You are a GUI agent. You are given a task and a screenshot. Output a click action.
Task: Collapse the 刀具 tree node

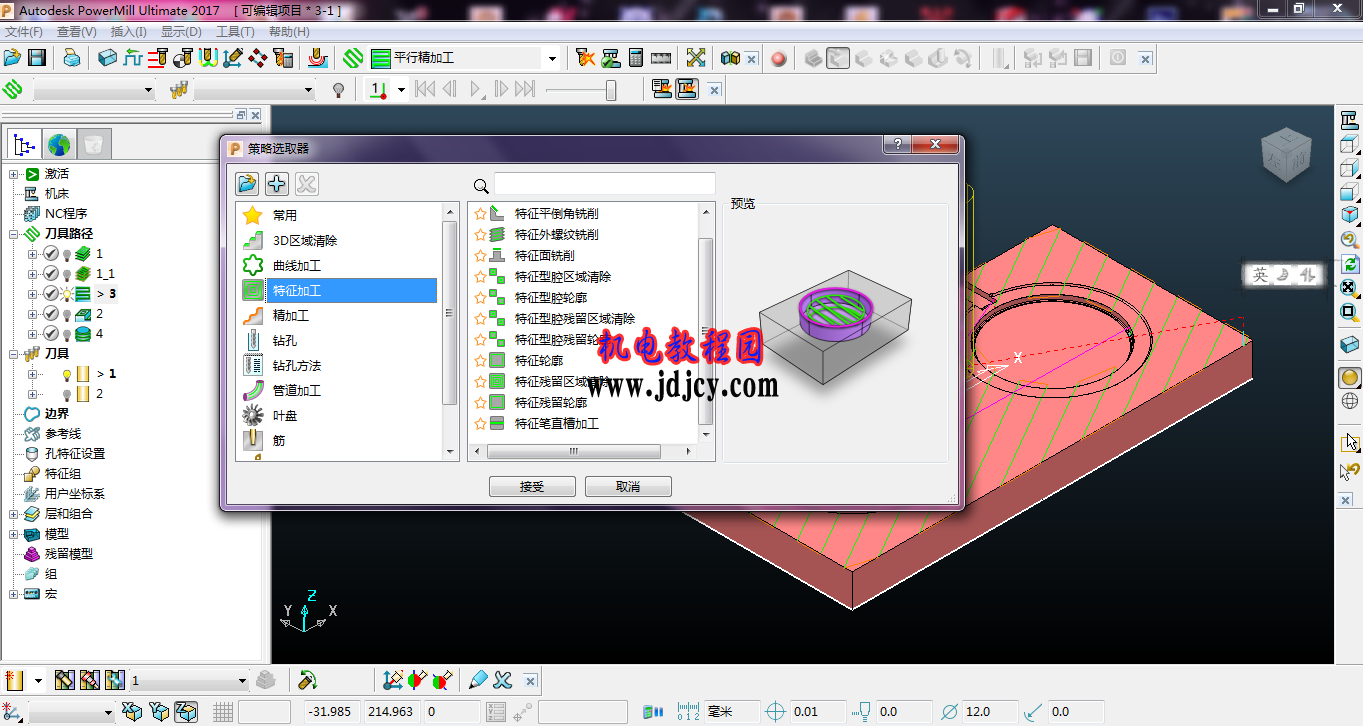(x=14, y=354)
